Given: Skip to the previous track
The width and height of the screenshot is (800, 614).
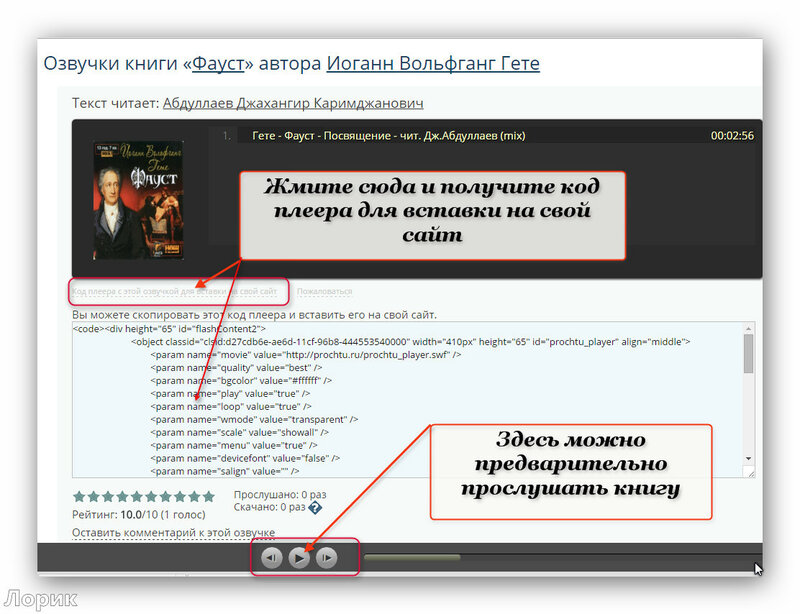Looking at the screenshot, I should tap(272, 558).
